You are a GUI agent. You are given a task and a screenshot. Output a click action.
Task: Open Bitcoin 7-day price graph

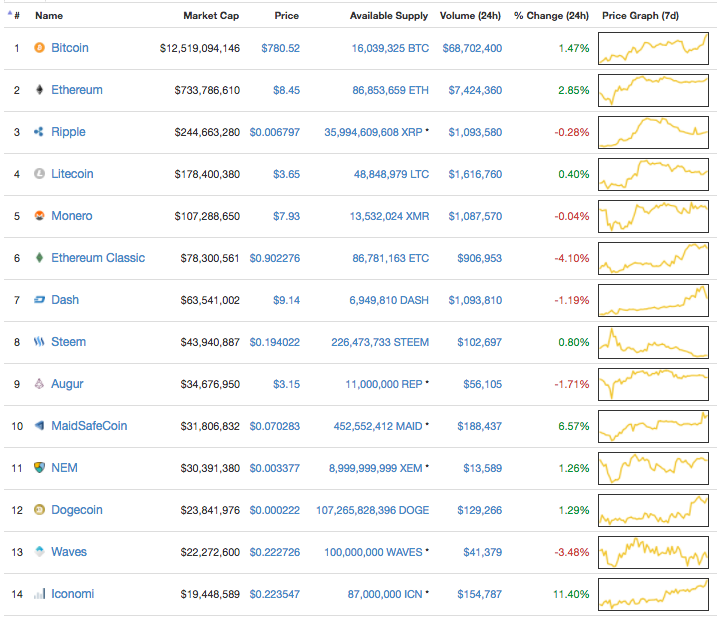(x=653, y=48)
